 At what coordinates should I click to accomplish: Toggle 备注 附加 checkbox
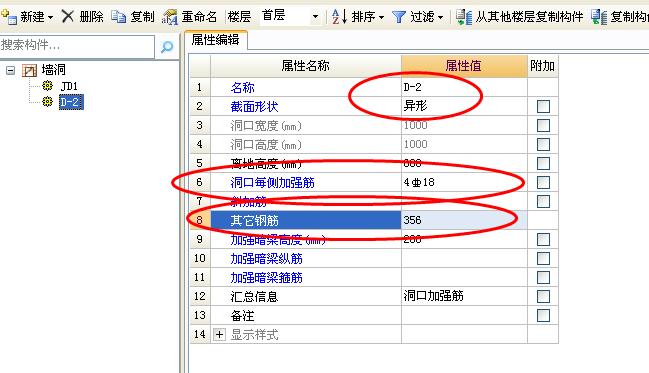(x=543, y=316)
